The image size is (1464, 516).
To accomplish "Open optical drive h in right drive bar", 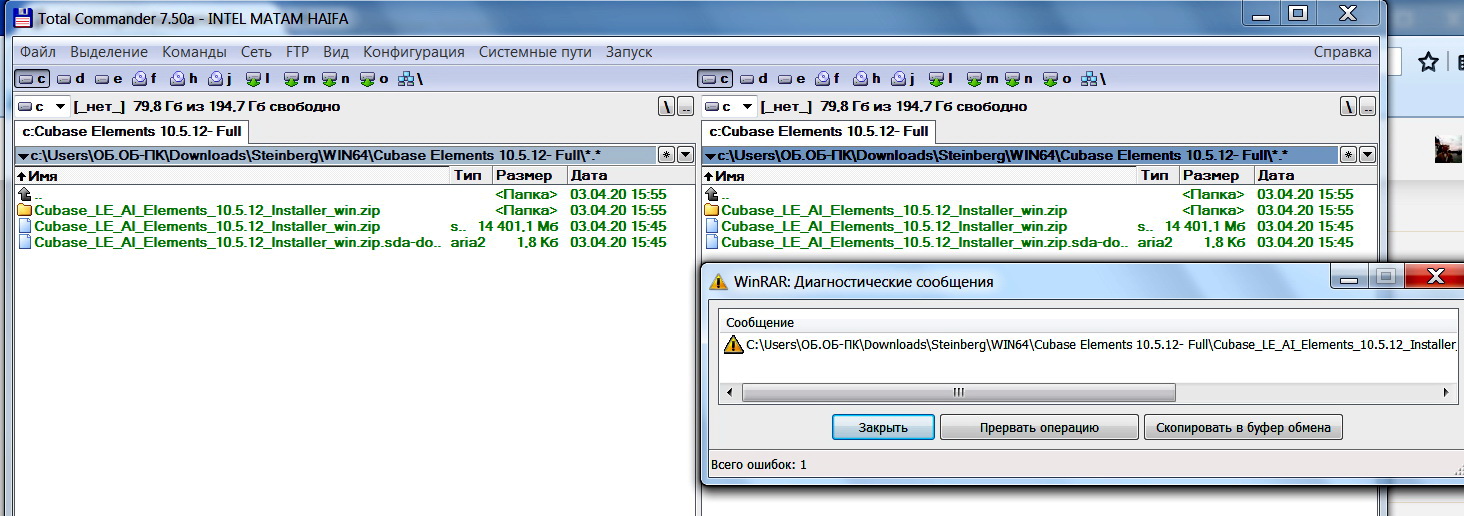I will click(867, 78).
